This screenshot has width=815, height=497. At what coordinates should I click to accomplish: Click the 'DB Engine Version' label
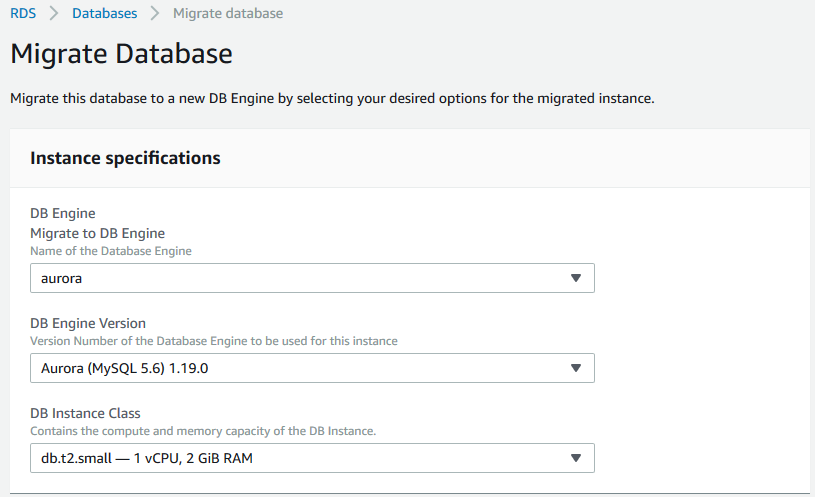pyautogui.click(x=88, y=323)
